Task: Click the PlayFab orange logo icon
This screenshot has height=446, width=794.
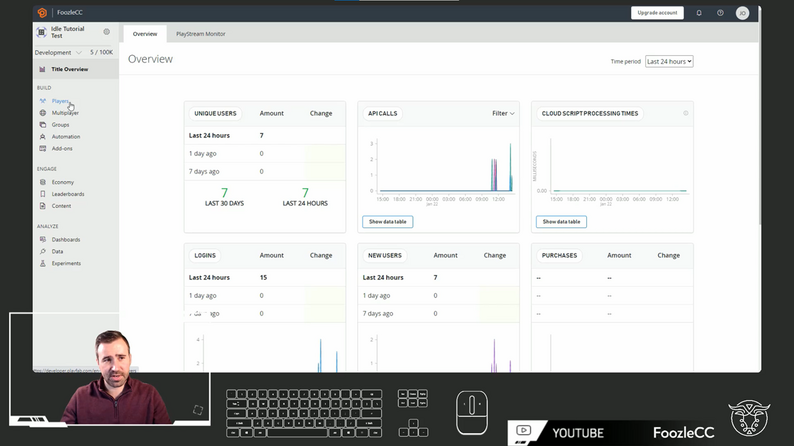Action: point(42,13)
